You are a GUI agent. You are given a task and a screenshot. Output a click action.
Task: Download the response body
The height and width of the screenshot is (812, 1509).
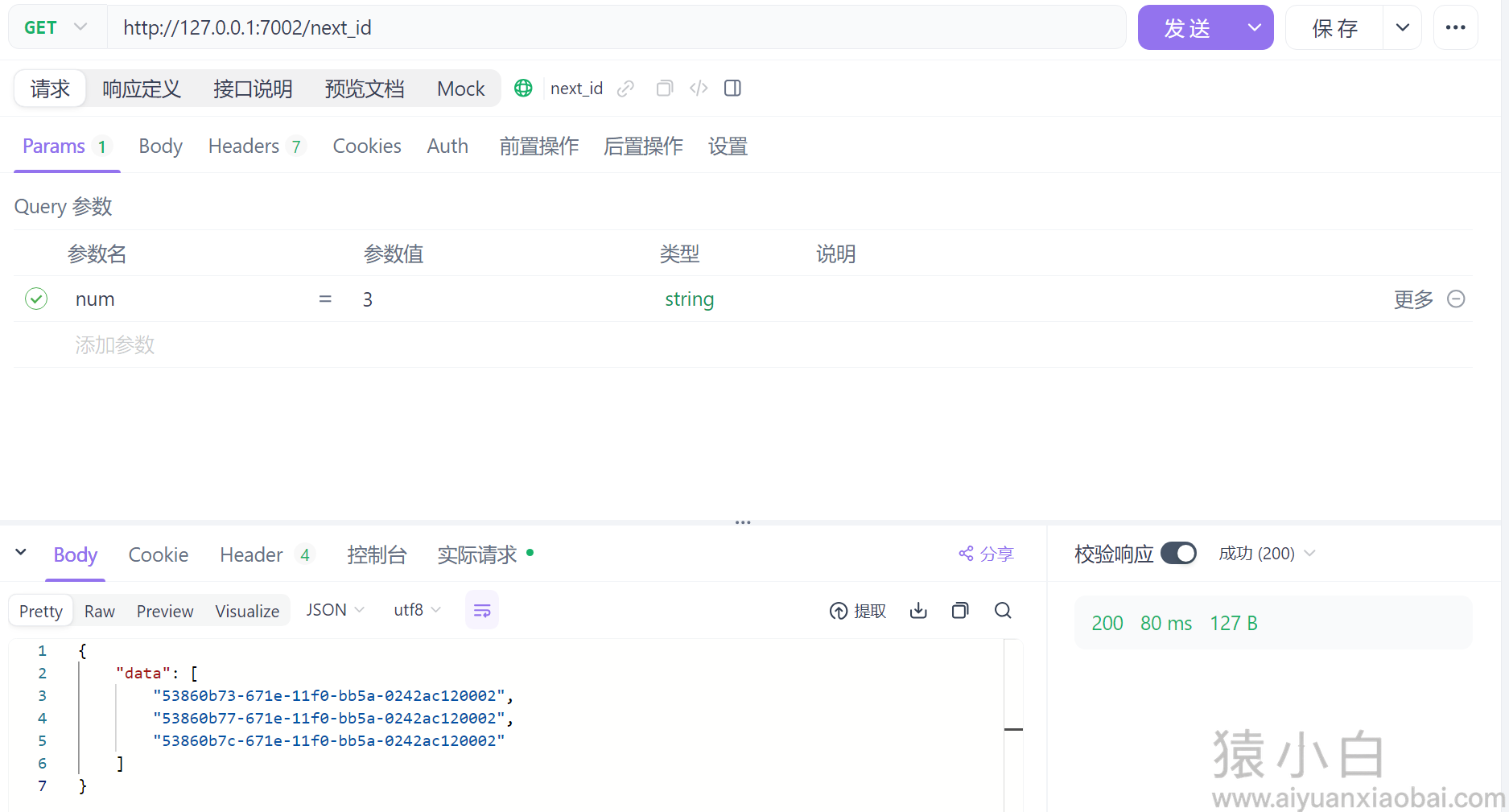[918, 611]
